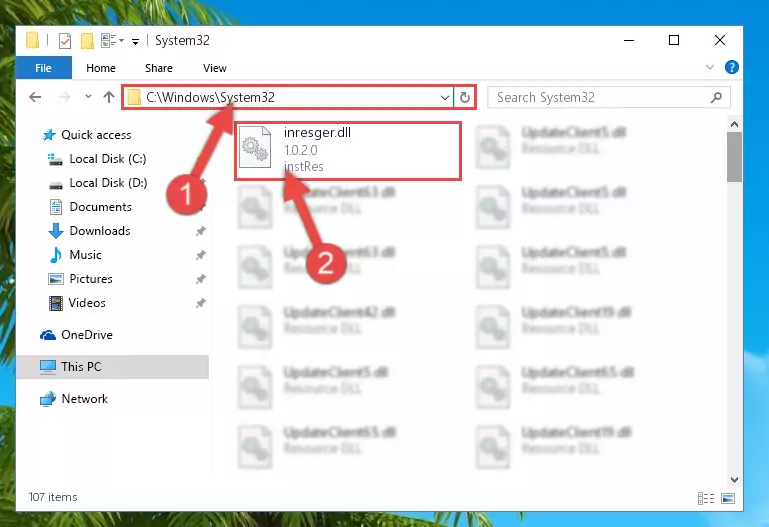Click the New folder icon in the title bar
Screen dimensions: 769x527
(87, 41)
